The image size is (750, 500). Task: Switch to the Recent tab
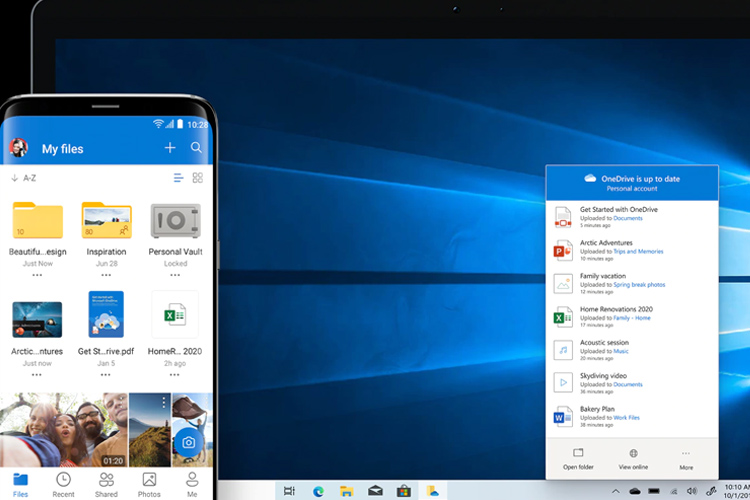(x=63, y=484)
